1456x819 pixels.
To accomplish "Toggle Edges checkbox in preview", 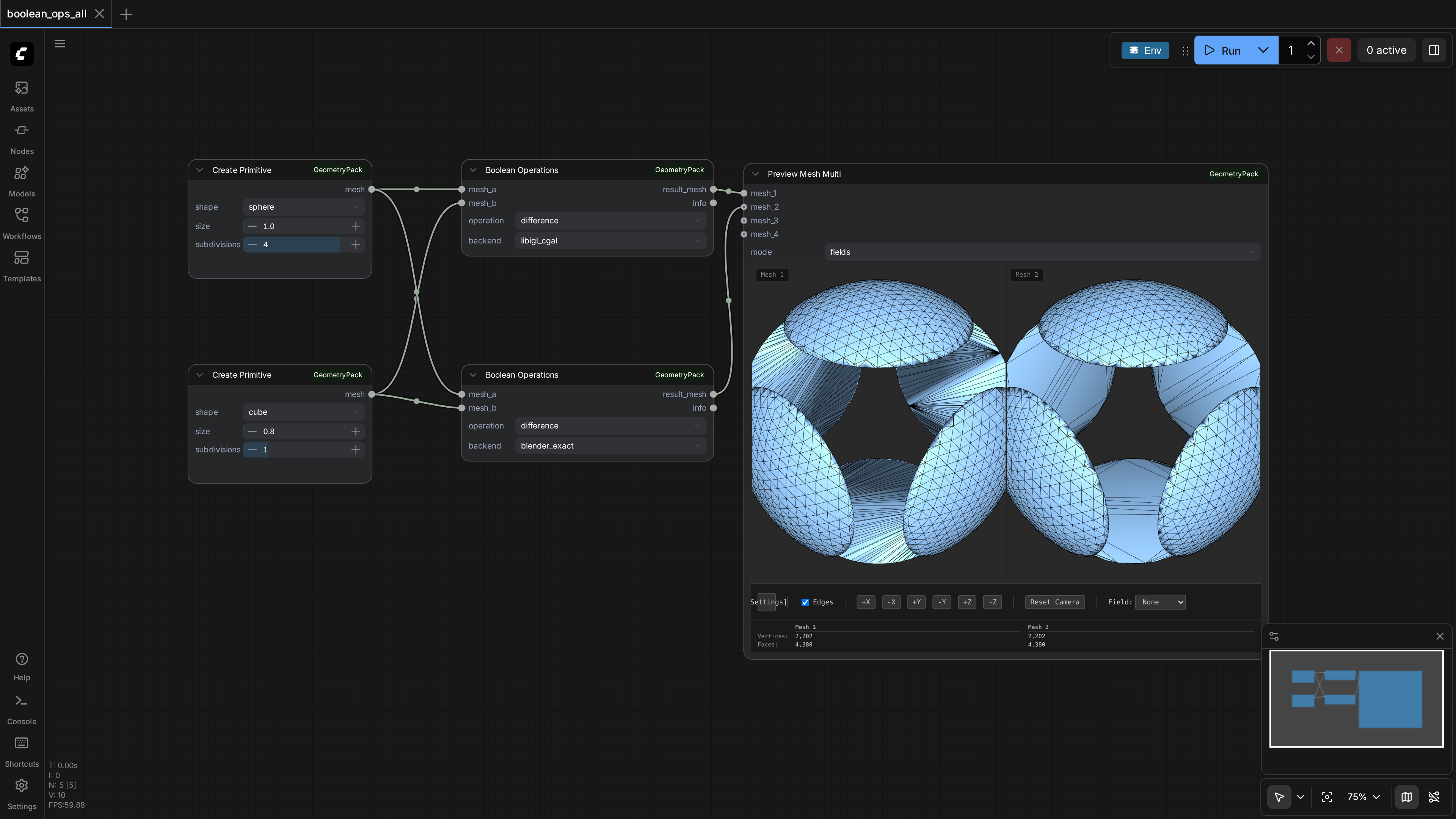I will pyautogui.click(x=805, y=602).
